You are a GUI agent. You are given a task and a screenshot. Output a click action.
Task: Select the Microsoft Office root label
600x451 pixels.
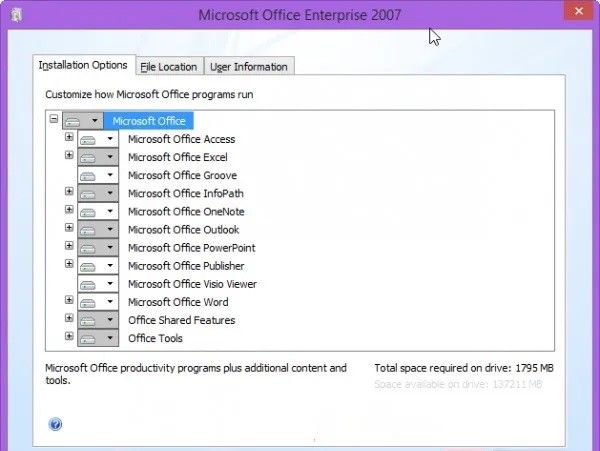(149, 121)
